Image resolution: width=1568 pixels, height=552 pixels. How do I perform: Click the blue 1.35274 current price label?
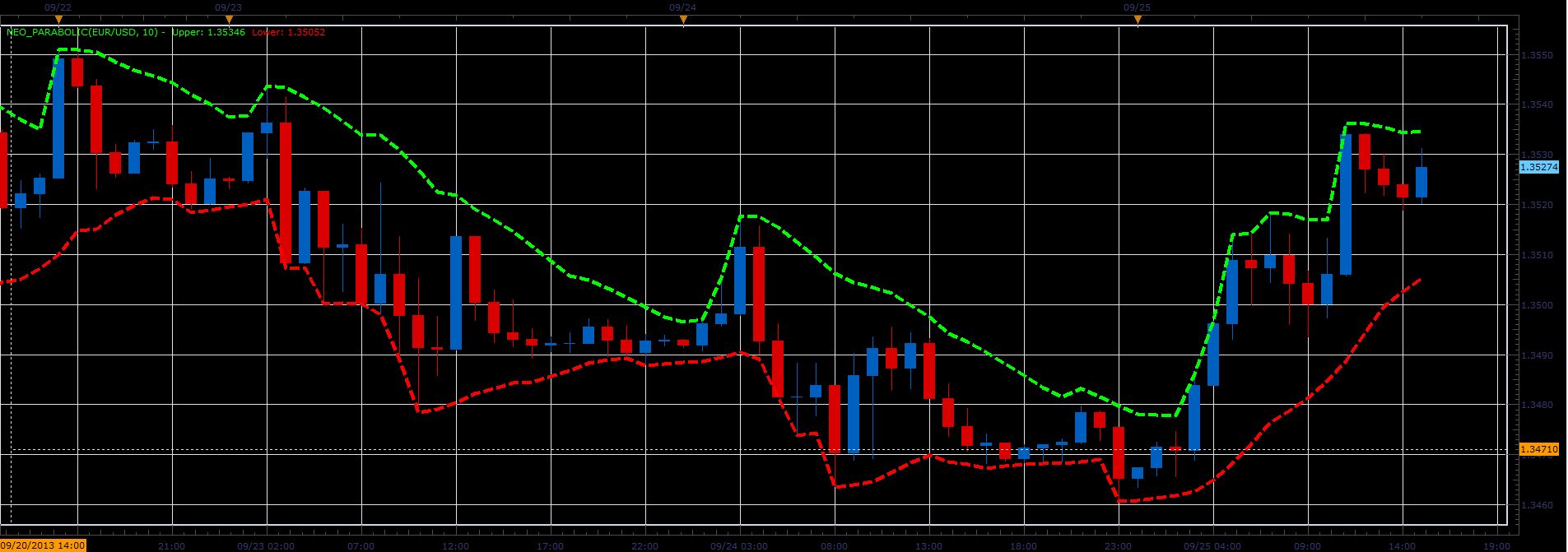click(x=1538, y=167)
